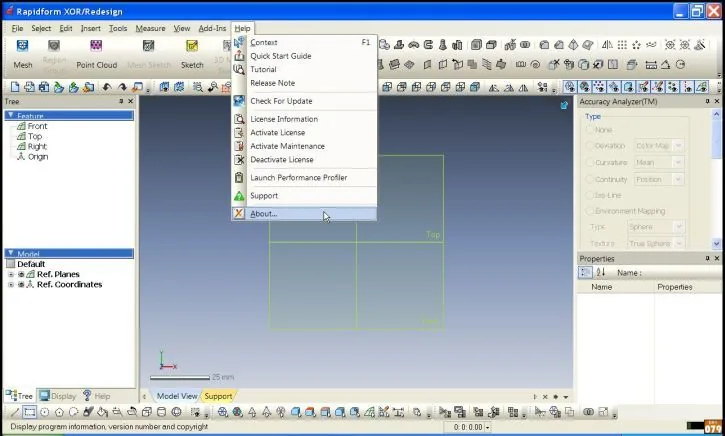Image resolution: width=725 pixels, height=436 pixels.
Task: Select the Circular Pattern icon
Action: point(637,45)
